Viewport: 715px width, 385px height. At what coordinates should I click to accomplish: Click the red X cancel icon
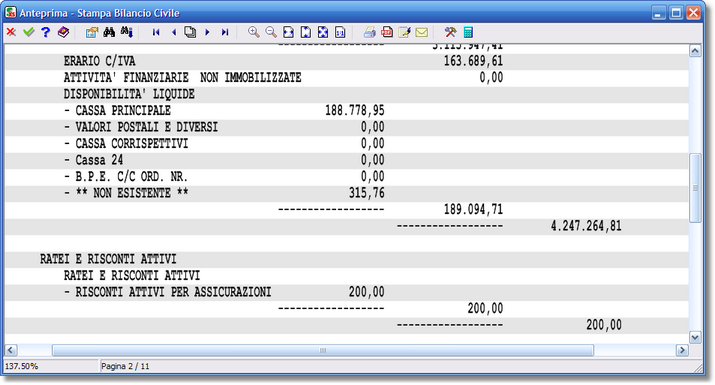[11, 32]
